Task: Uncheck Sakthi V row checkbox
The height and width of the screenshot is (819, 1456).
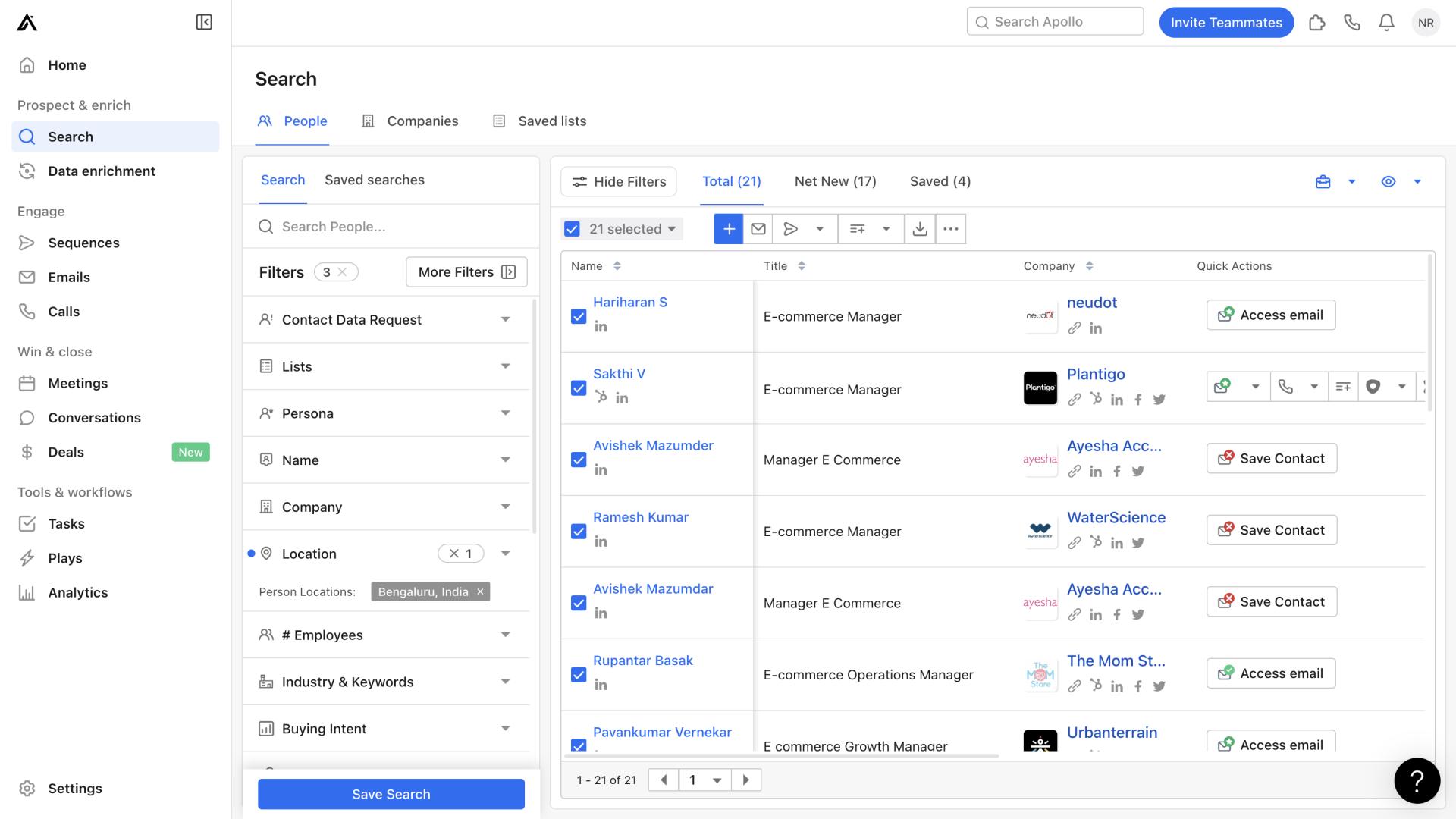Action: tap(579, 388)
